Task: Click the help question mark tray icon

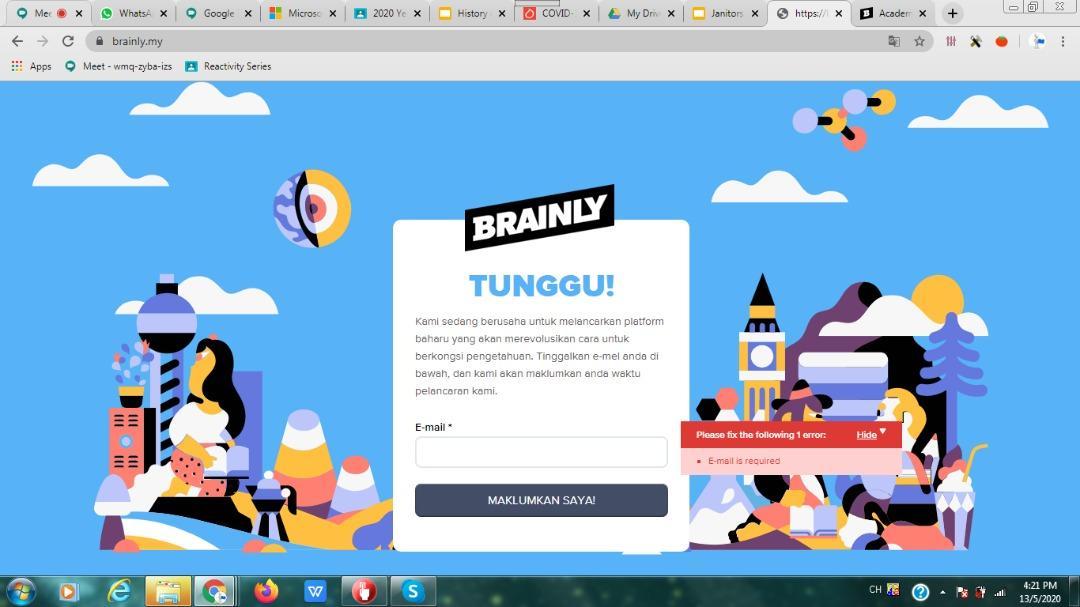Action: tap(920, 591)
